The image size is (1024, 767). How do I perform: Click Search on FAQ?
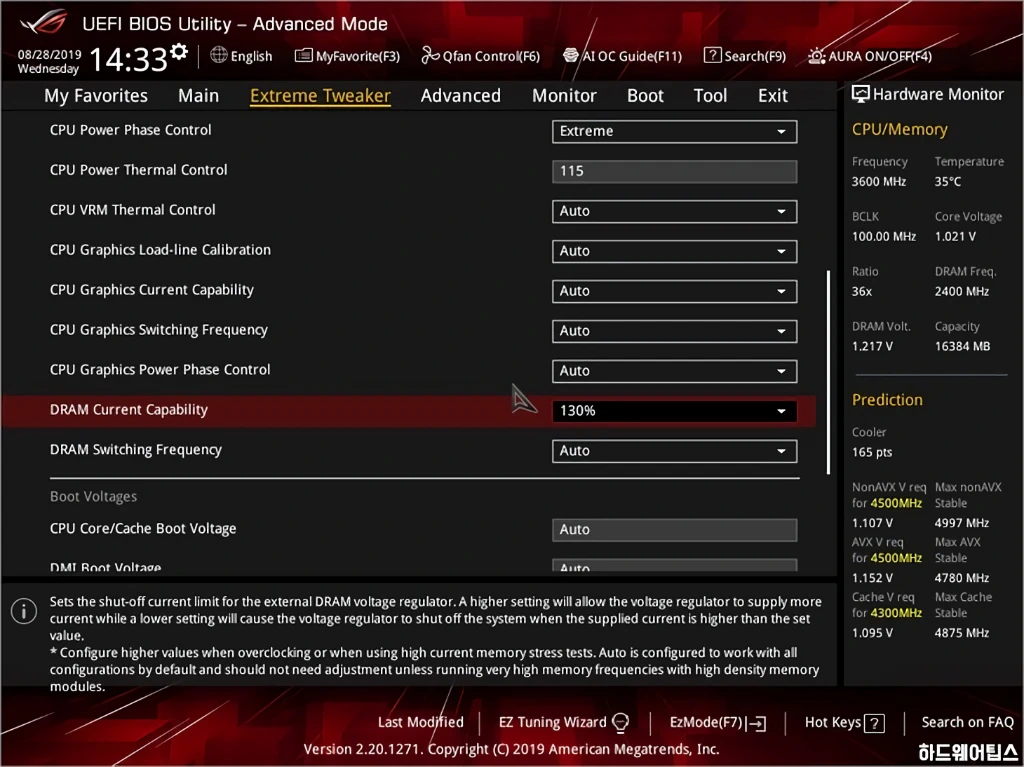[967, 722]
